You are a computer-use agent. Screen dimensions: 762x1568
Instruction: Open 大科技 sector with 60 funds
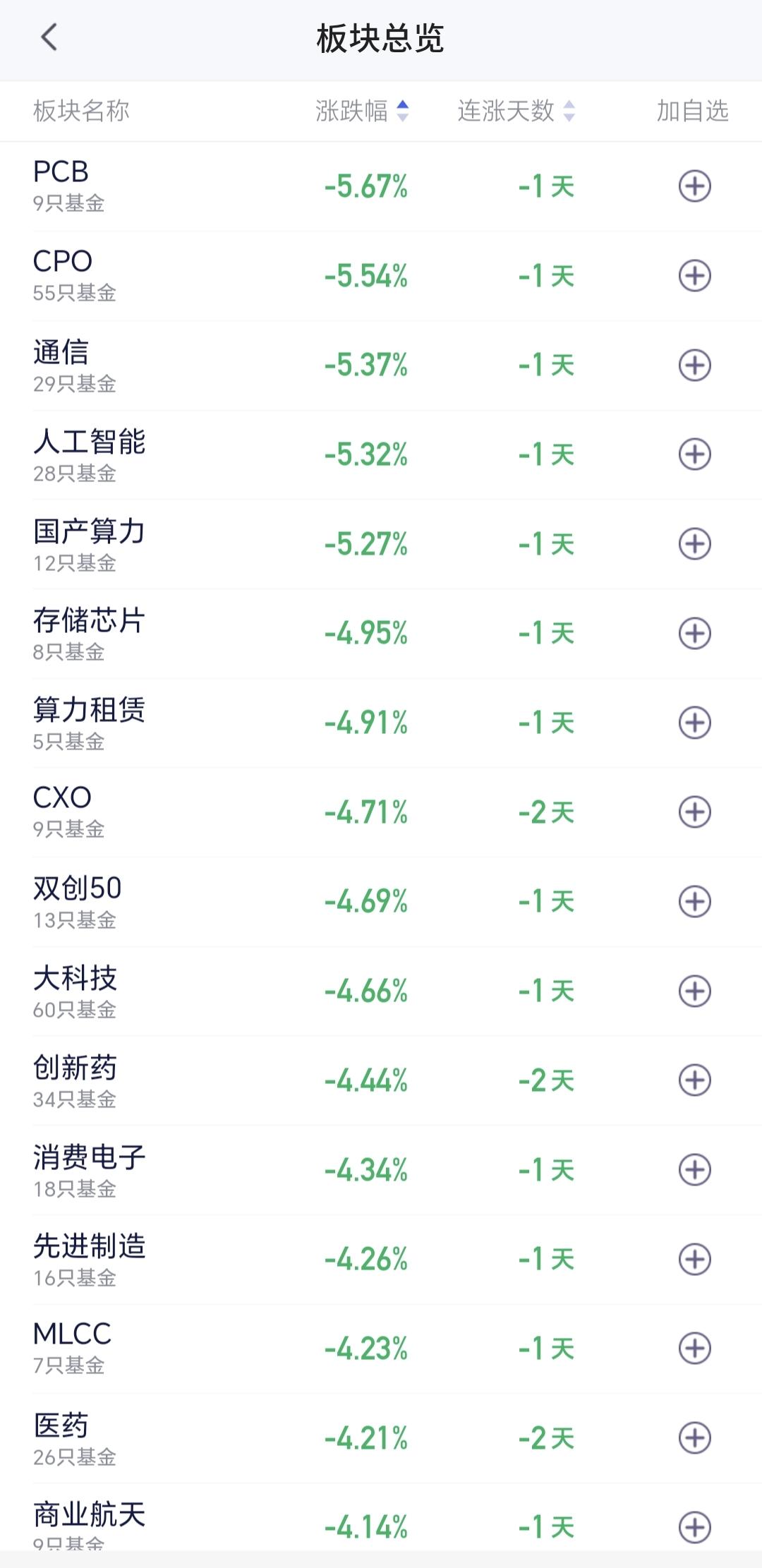(381, 991)
